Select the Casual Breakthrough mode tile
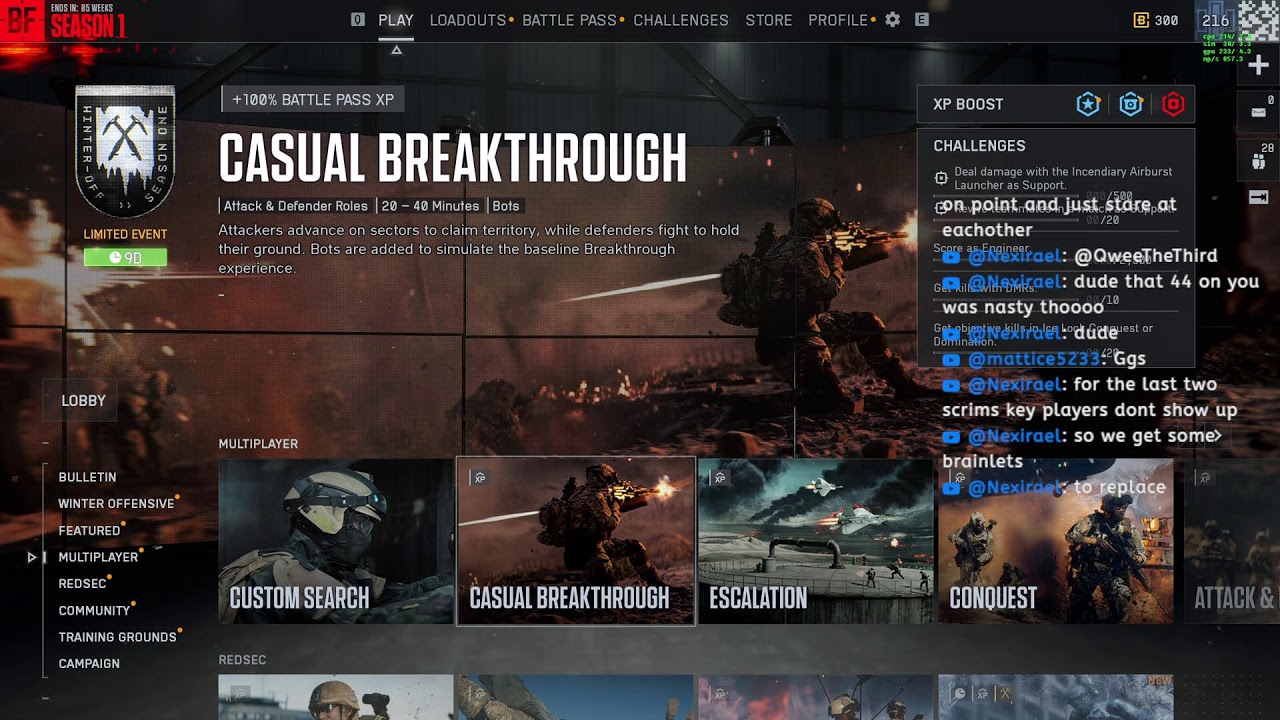This screenshot has width=1280, height=720. coord(576,541)
